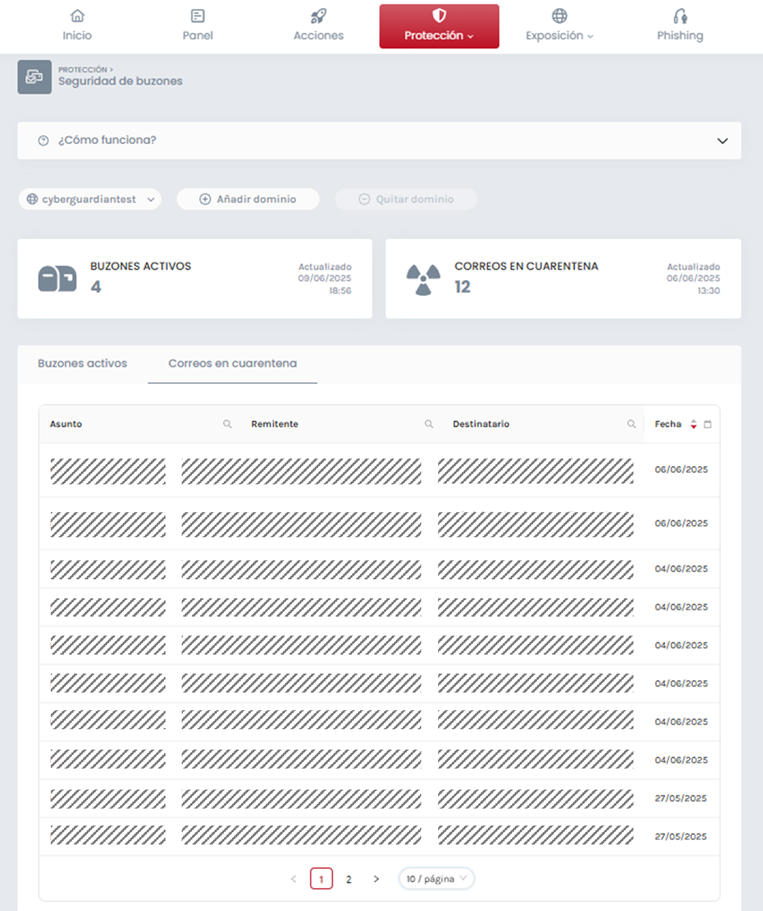
Task: Click the shield icon on Protección
Action: pyautogui.click(x=437, y=16)
